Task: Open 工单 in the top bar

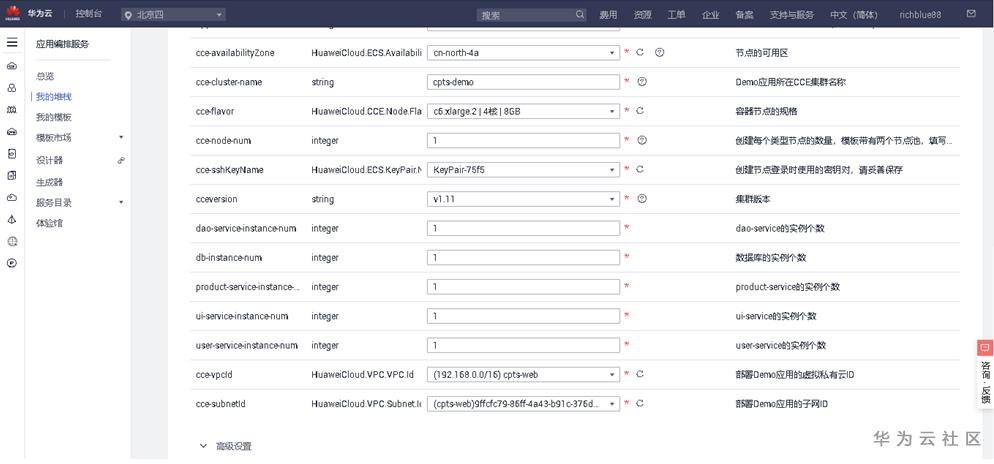Action: pos(676,15)
